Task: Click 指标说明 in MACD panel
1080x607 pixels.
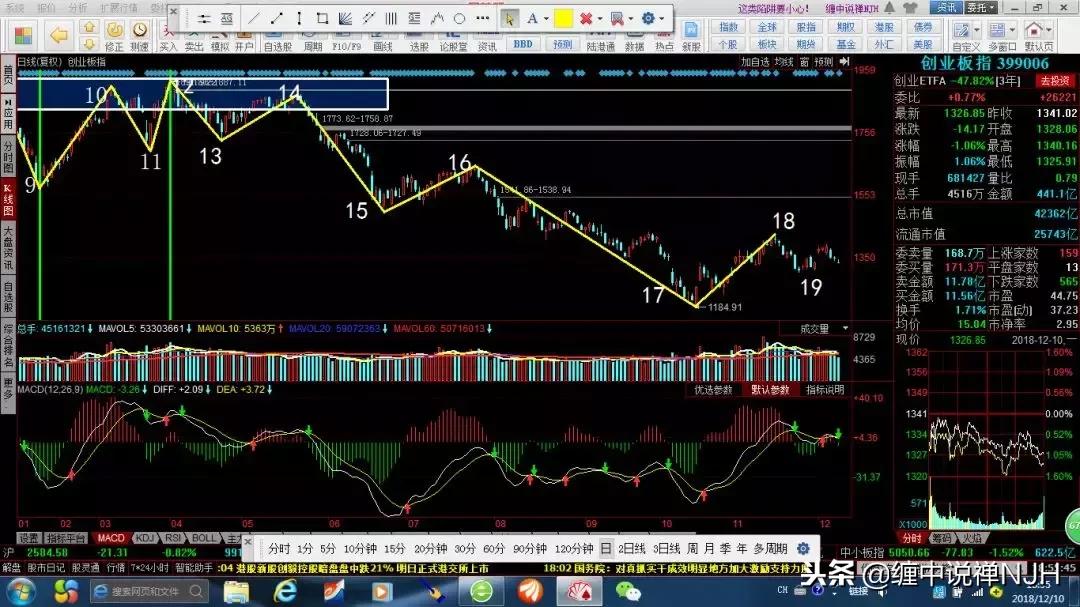Action: click(x=825, y=390)
